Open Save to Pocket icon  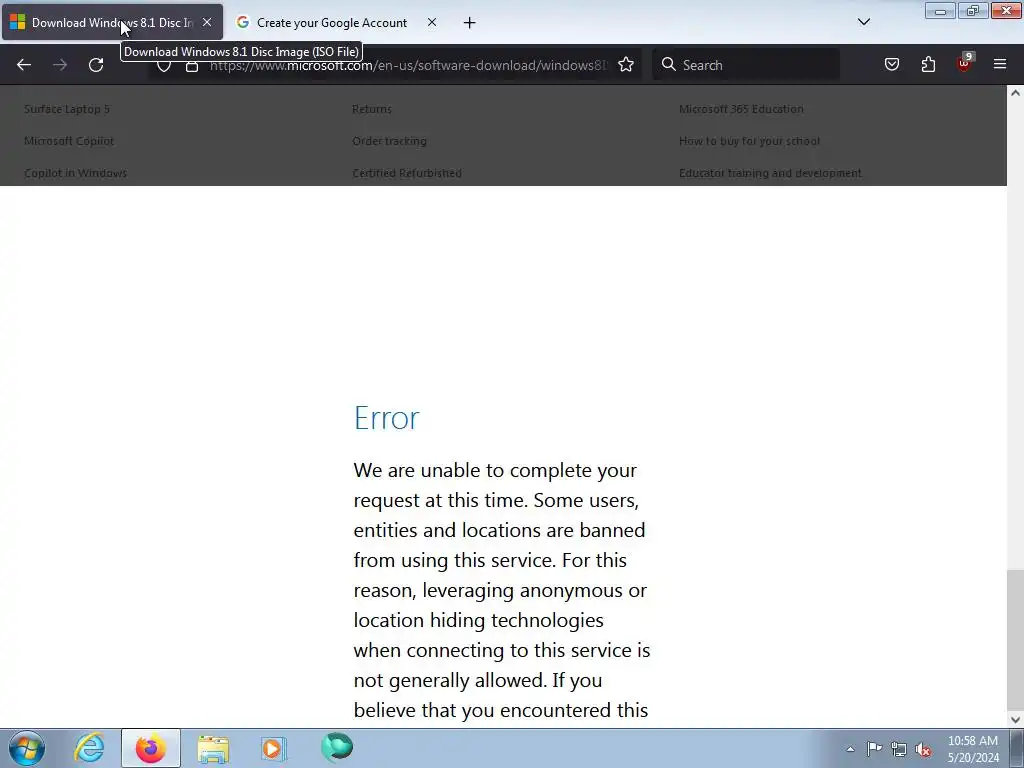(892, 65)
